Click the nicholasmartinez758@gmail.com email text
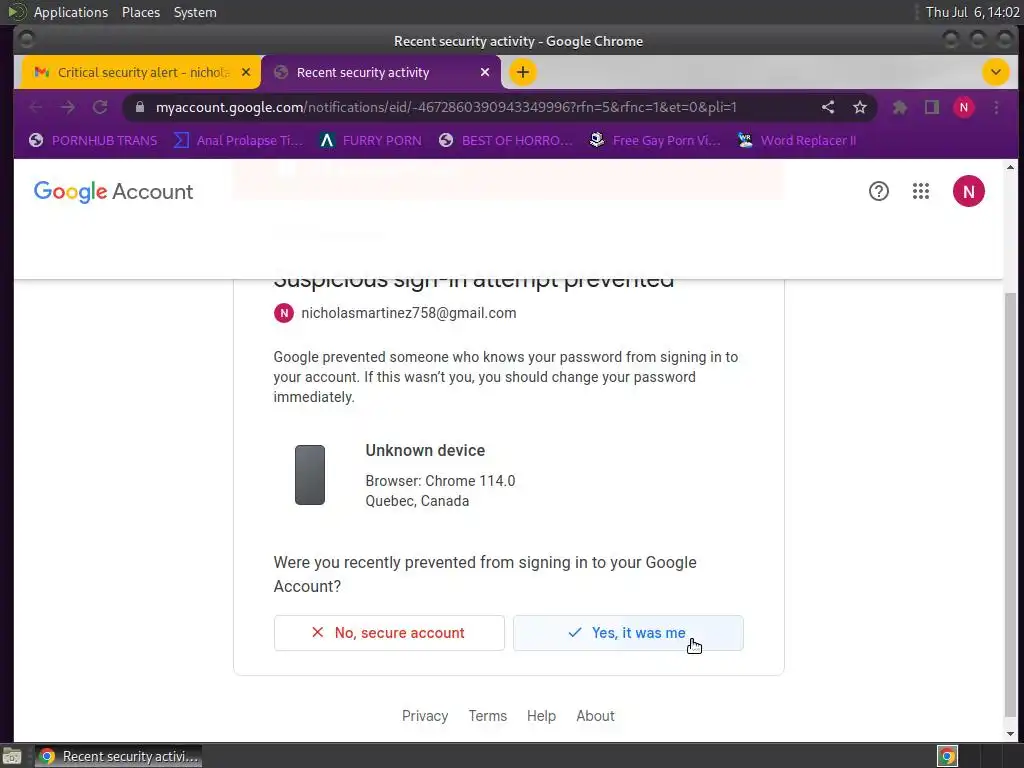 (x=409, y=313)
